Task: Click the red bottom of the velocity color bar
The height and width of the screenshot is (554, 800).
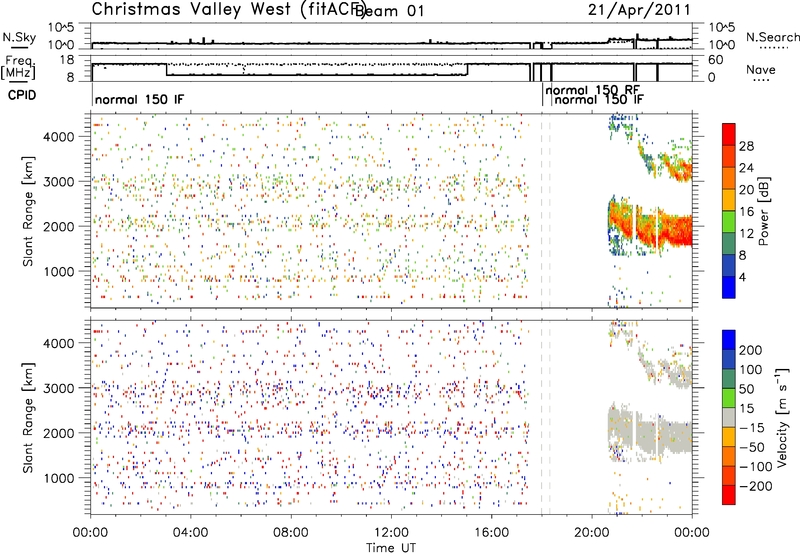Action: 729,495
